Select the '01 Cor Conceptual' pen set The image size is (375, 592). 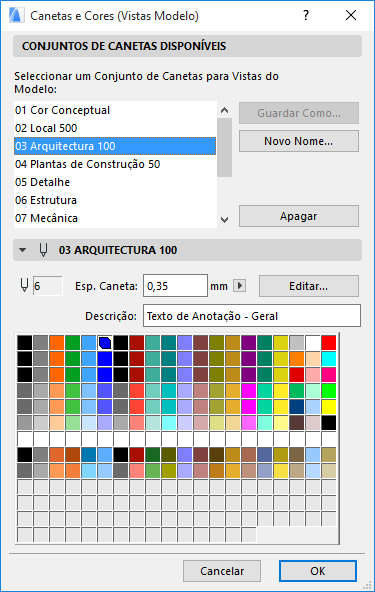115,110
